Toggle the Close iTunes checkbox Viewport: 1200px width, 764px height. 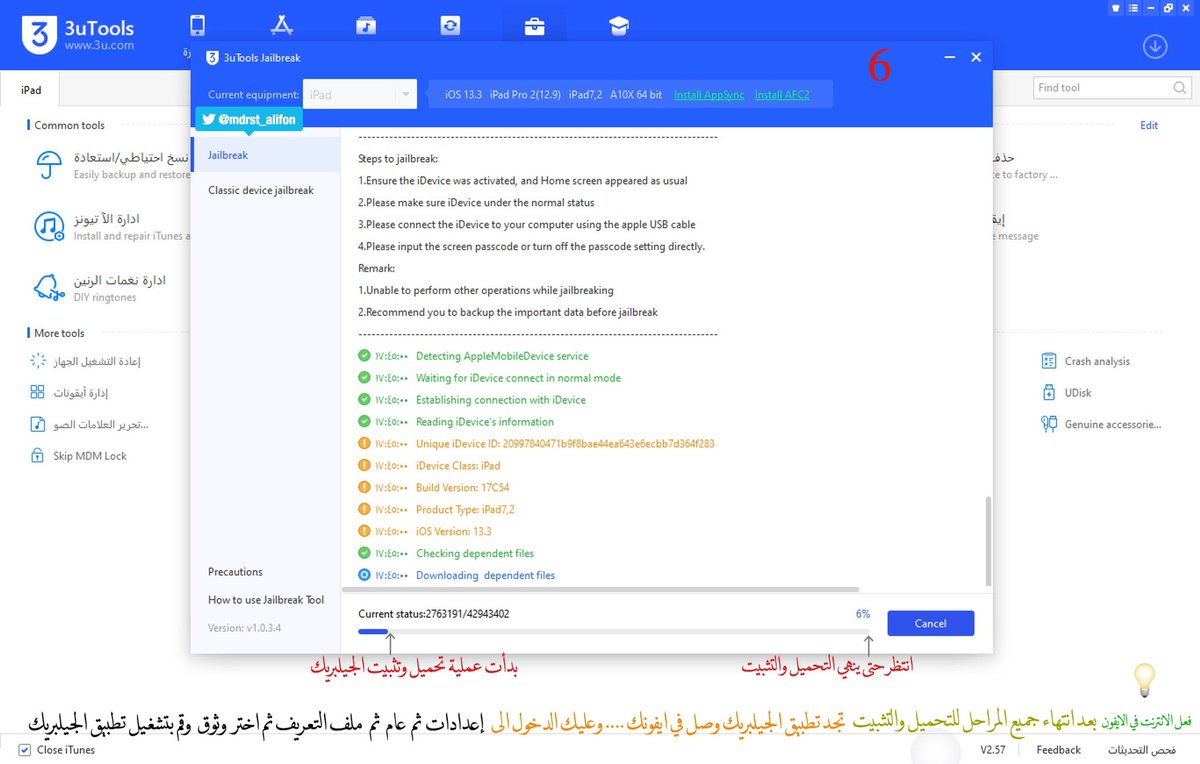[x=24, y=749]
